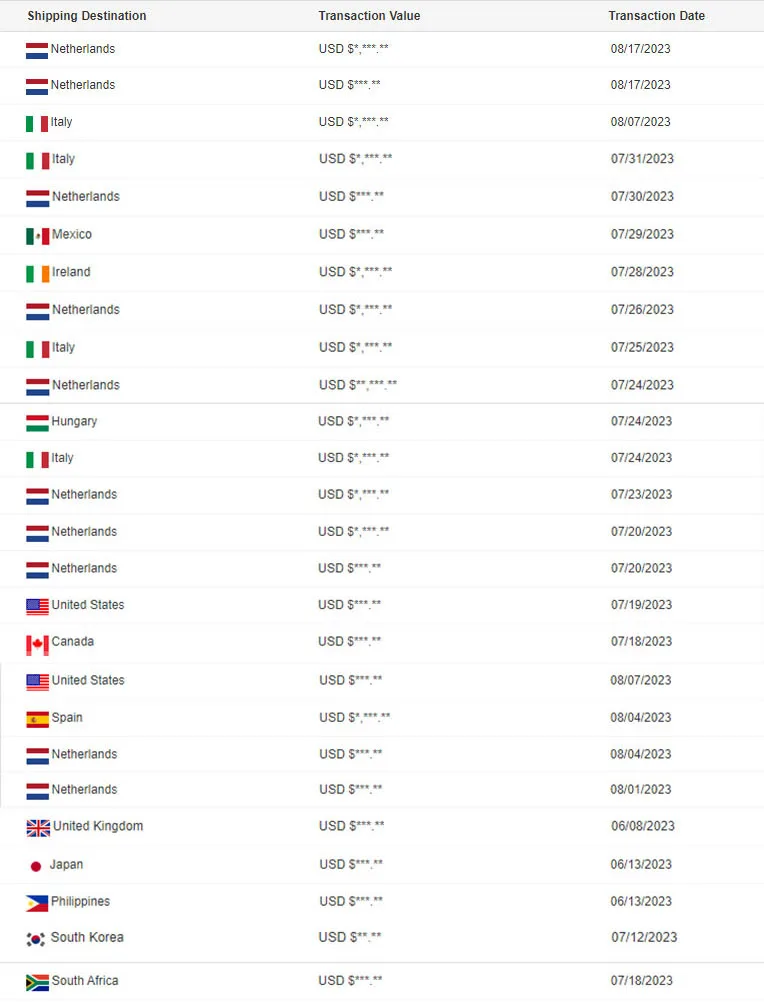The image size is (764, 1002).
Task: Sort by Shipping Destination column header
Action: tap(87, 16)
